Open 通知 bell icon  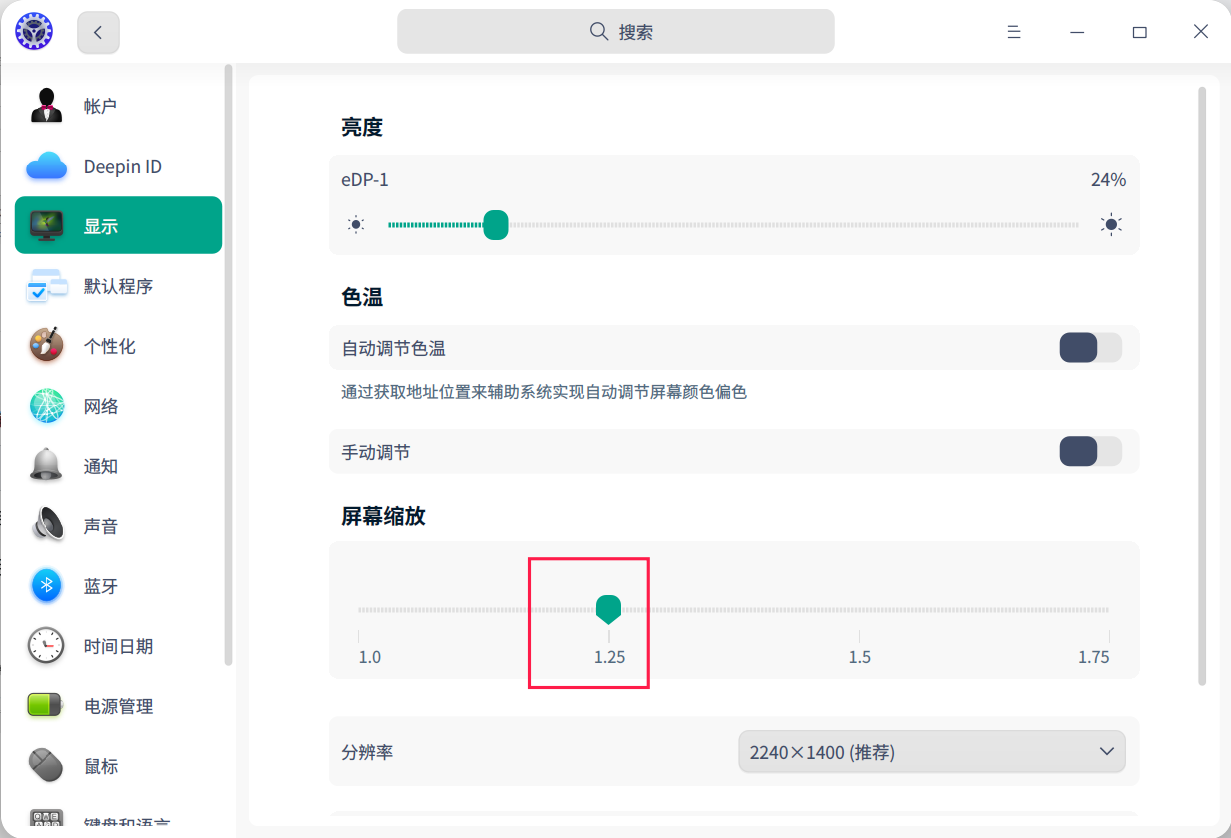tap(46, 466)
